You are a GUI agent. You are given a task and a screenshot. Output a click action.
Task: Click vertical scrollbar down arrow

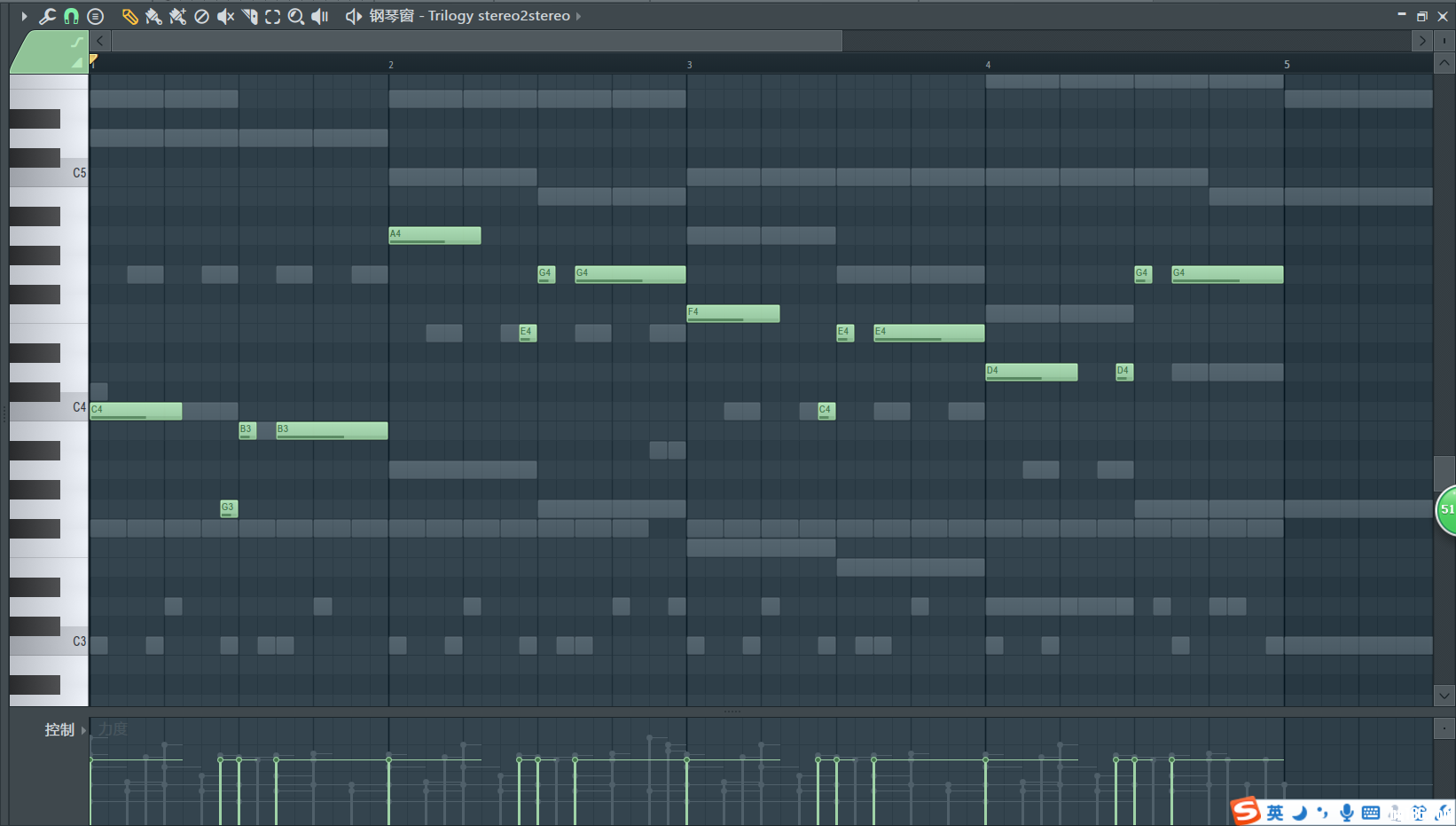coord(1444,696)
